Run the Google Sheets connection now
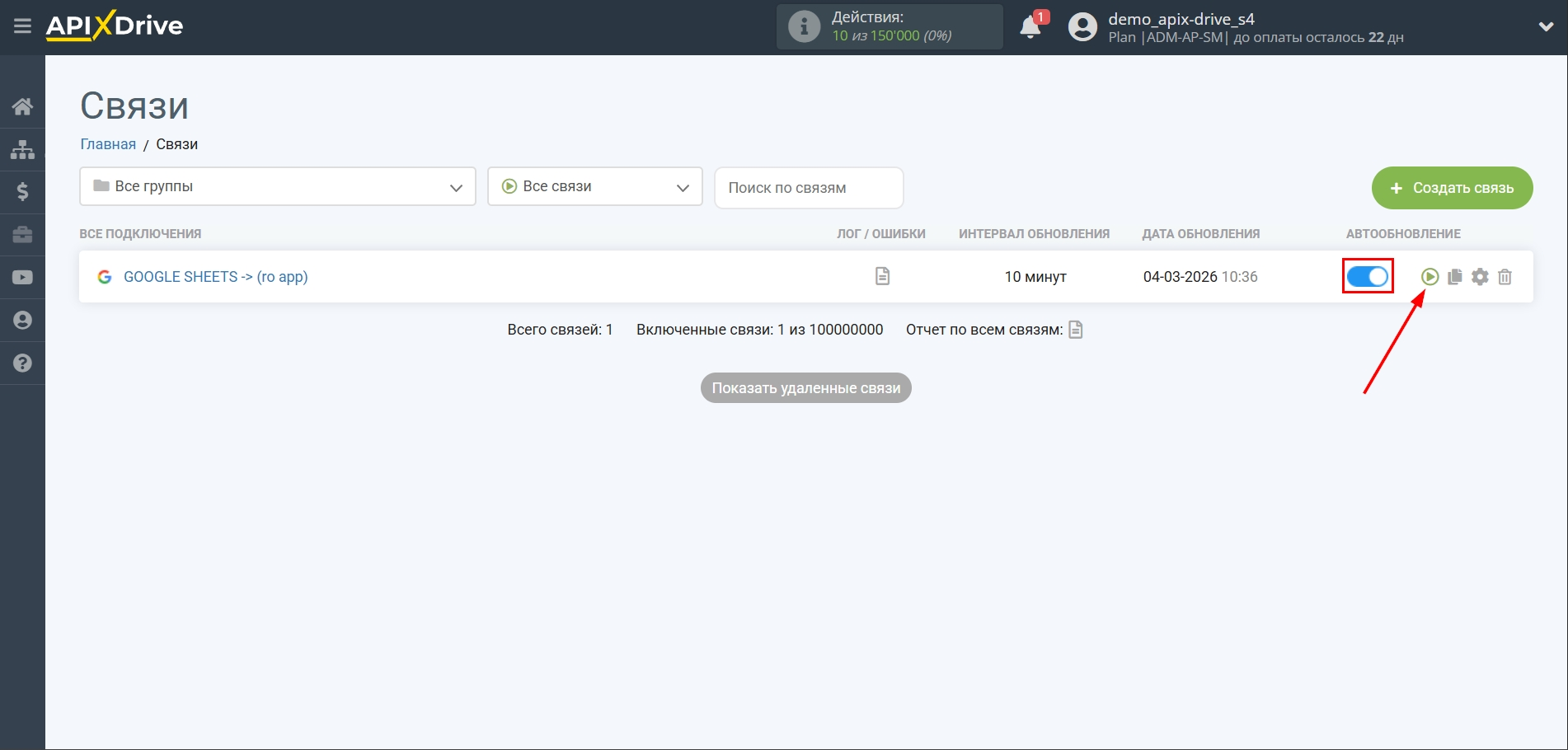Image resolution: width=1568 pixels, height=750 pixels. coord(1430,277)
